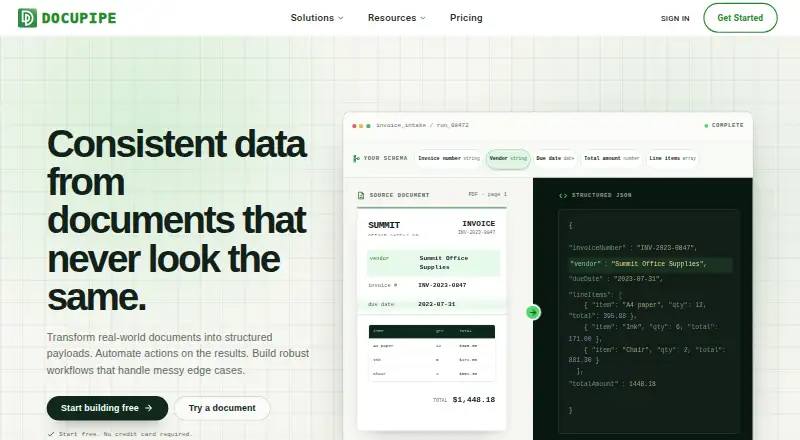800x440 pixels.
Task: Click the Try a document button
Action: pos(222,408)
